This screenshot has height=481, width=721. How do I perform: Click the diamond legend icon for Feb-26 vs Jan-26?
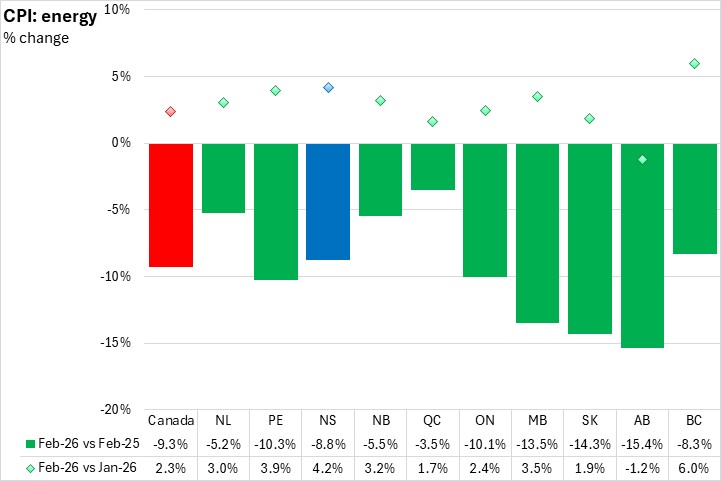[x=32, y=467]
